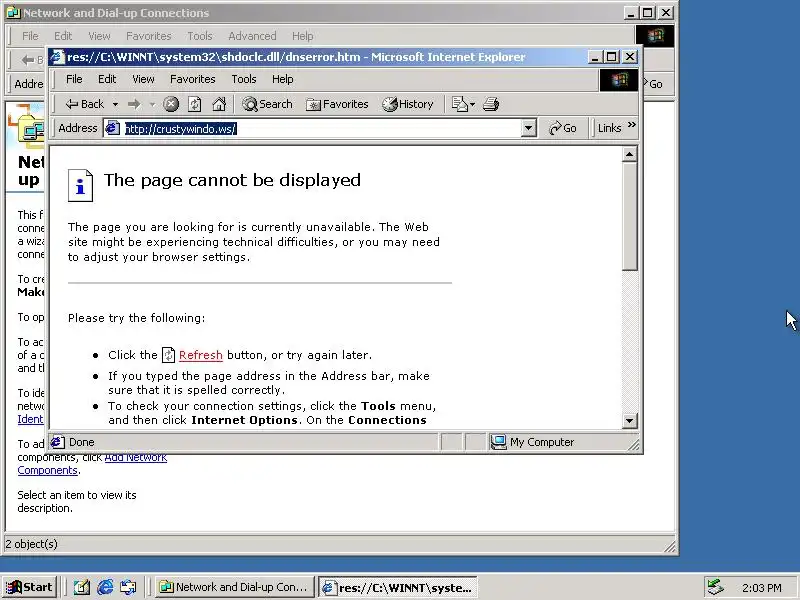Expand the Links bar chevron

pyautogui.click(x=632, y=125)
